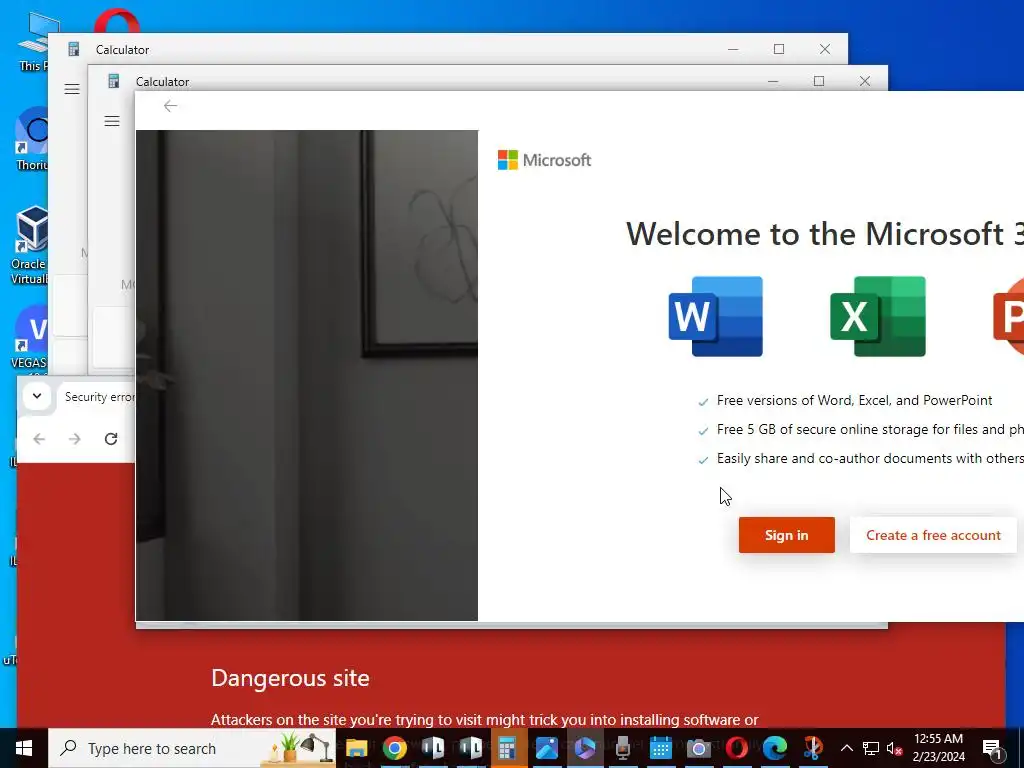Open Microsoft 365 taskbar icon
The image size is (1024, 768).
584,748
